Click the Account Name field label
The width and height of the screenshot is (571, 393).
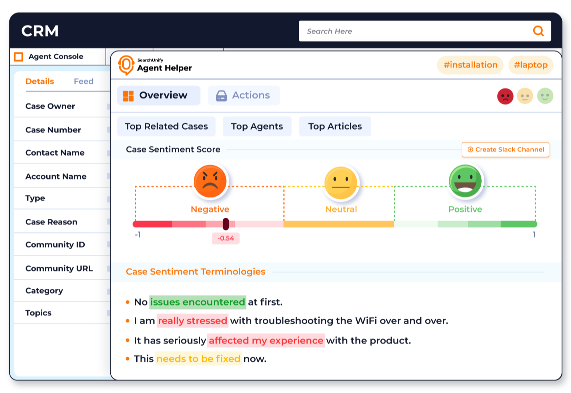(x=56, y=176)
